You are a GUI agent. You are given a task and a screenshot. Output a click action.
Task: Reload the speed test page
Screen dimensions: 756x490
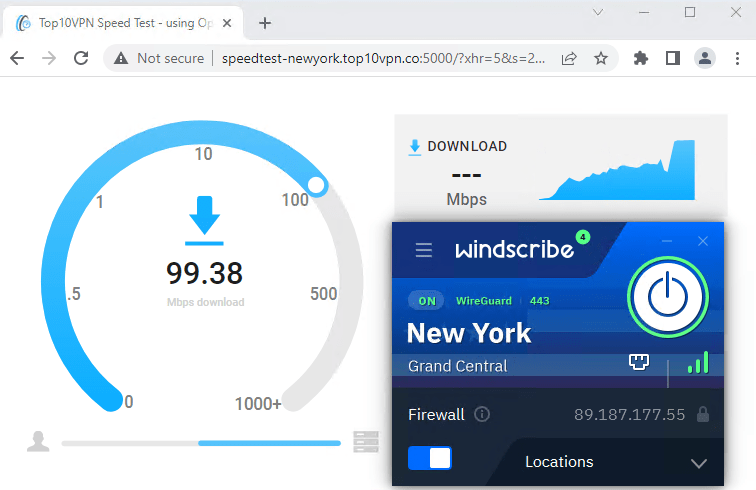[81, 58]
